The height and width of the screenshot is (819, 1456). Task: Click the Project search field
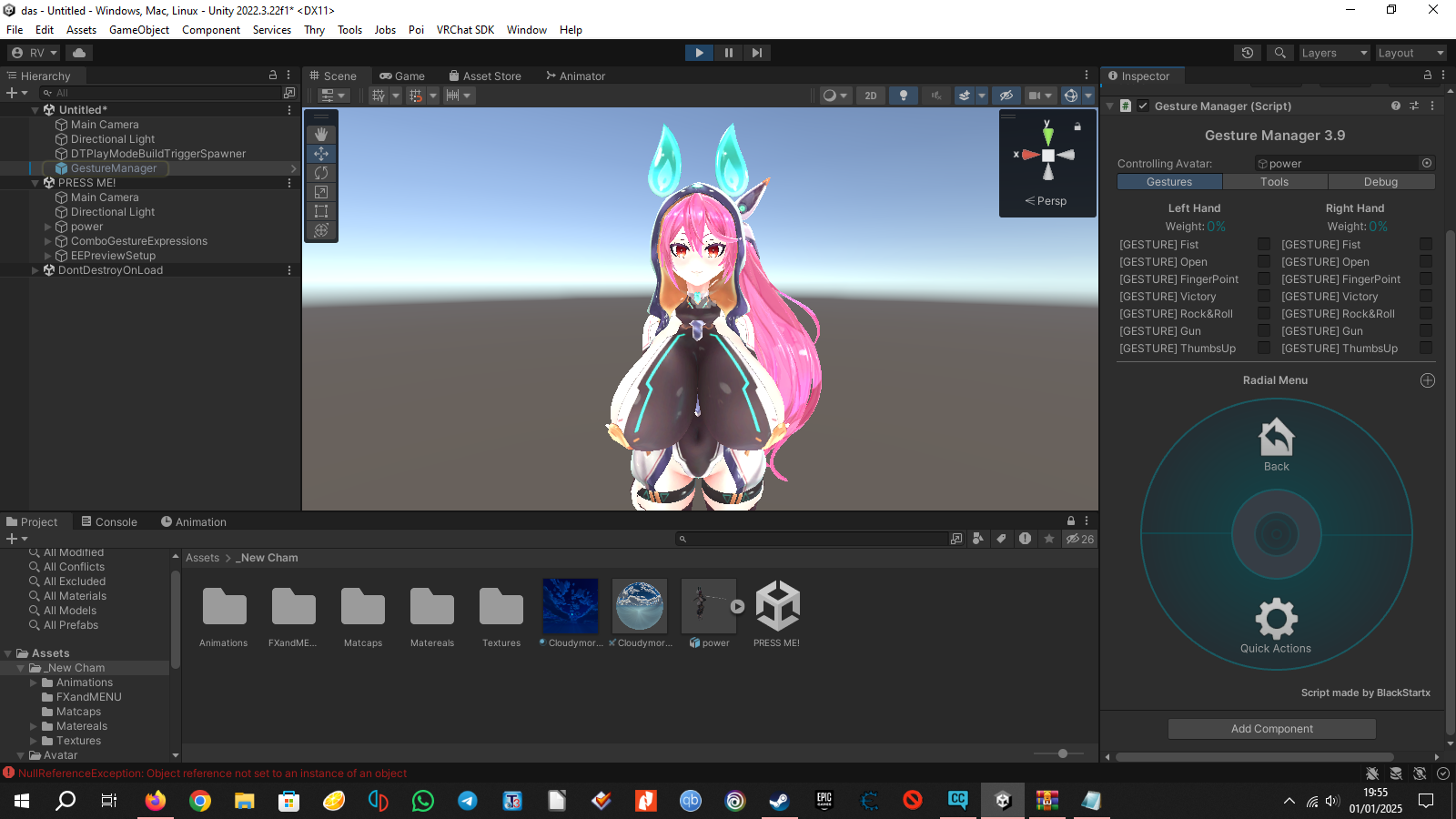[x=812, y=539]
